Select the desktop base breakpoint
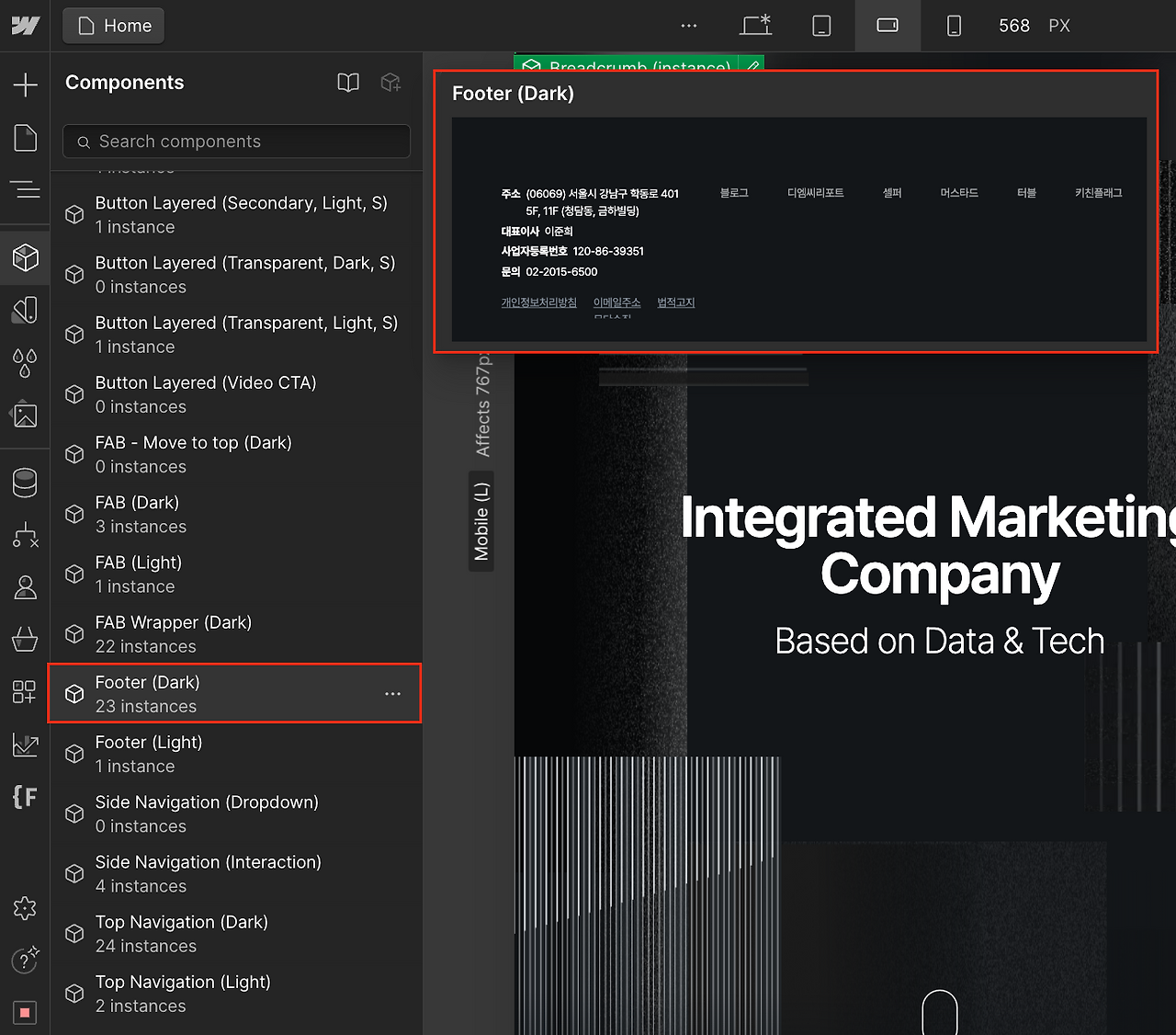 [755, 26]
